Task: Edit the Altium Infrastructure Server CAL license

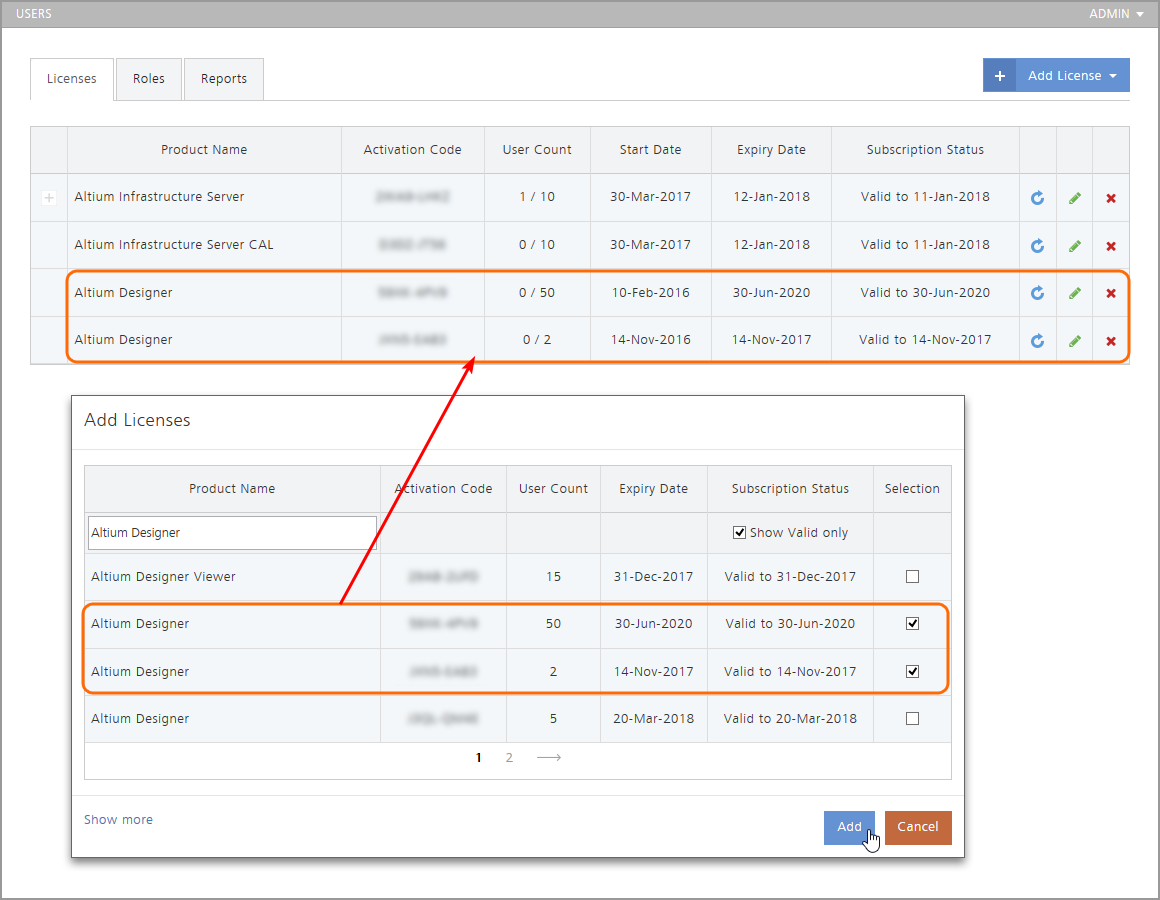Action: pyautogui.click(x=1074, y=246)
